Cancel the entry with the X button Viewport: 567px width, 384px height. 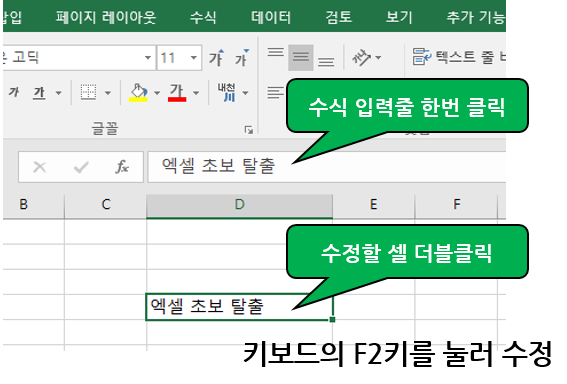pyautogui.click(x=39, y=167)
